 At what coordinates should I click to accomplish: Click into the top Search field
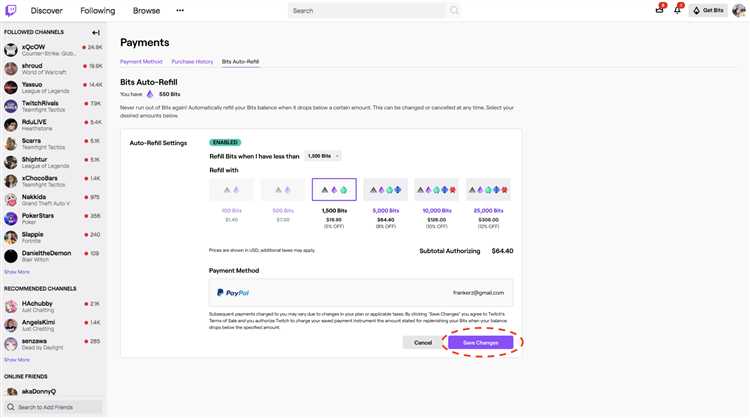coord(366,11)
